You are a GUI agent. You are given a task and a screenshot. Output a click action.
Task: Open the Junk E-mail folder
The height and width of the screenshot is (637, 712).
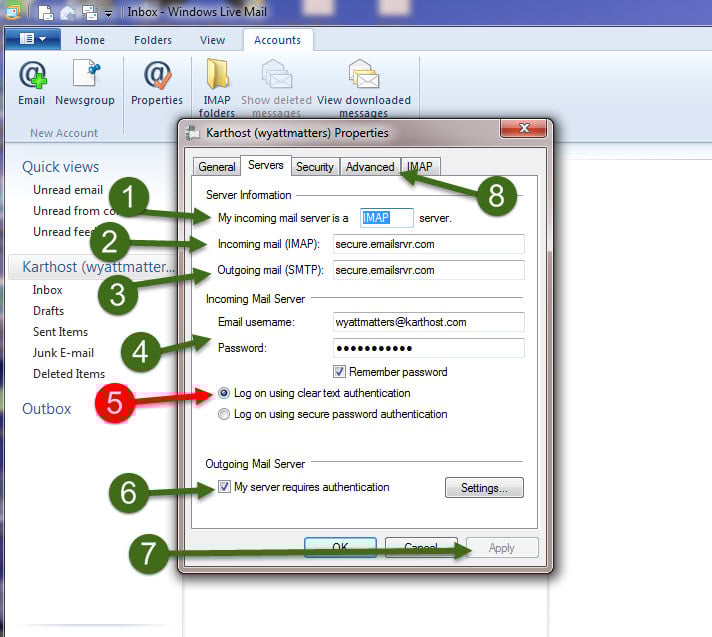[63, 353]
